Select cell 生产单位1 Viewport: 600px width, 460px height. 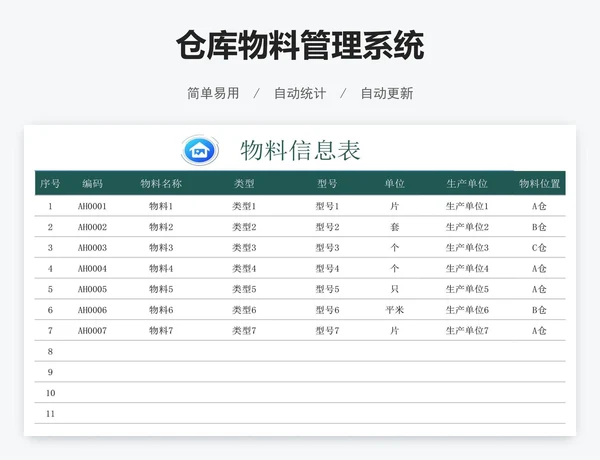coord(467,206)
